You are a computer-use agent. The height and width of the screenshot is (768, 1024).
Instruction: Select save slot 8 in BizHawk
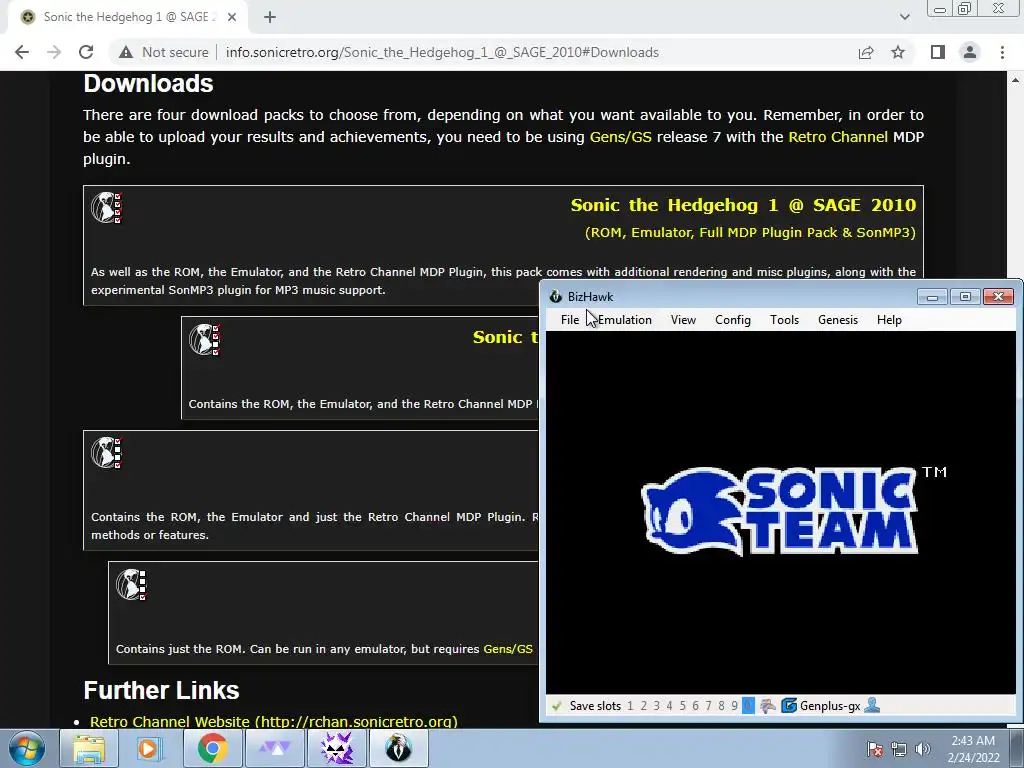[722, 706]
